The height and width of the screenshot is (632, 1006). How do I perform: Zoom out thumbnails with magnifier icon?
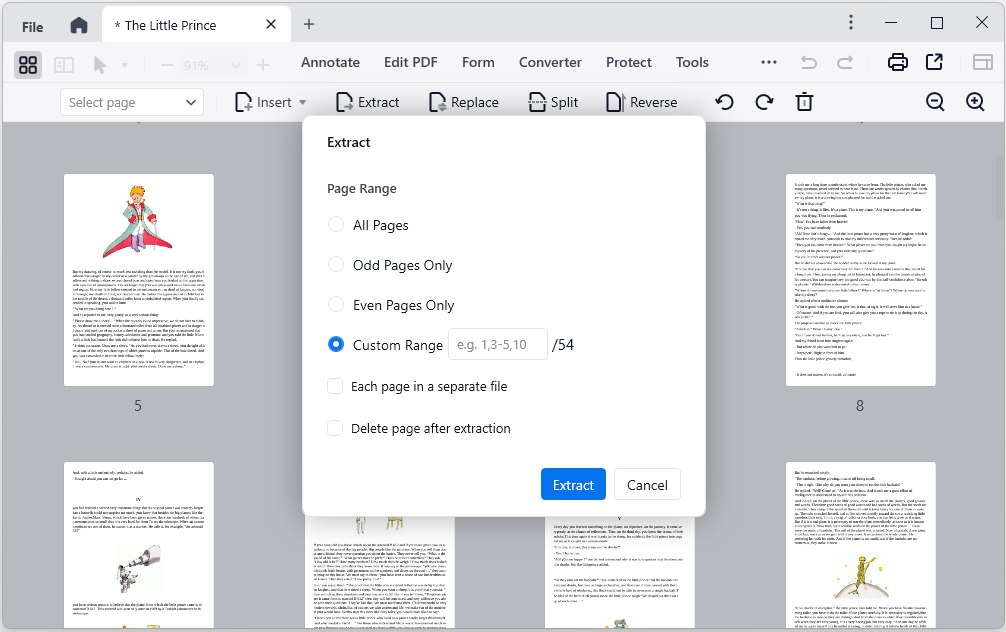click(935, 102)
